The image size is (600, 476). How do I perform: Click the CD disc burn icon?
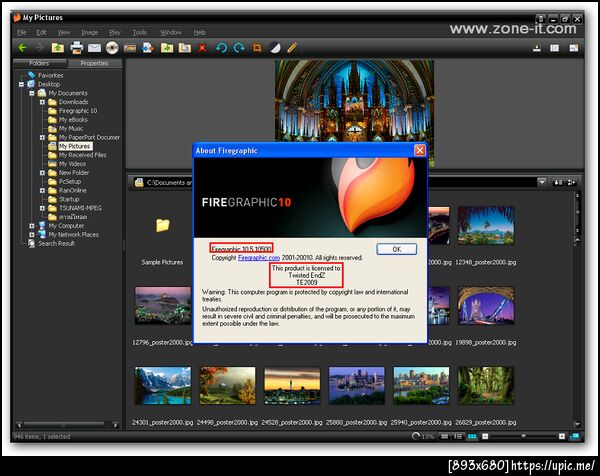click(x=112, y=48)
